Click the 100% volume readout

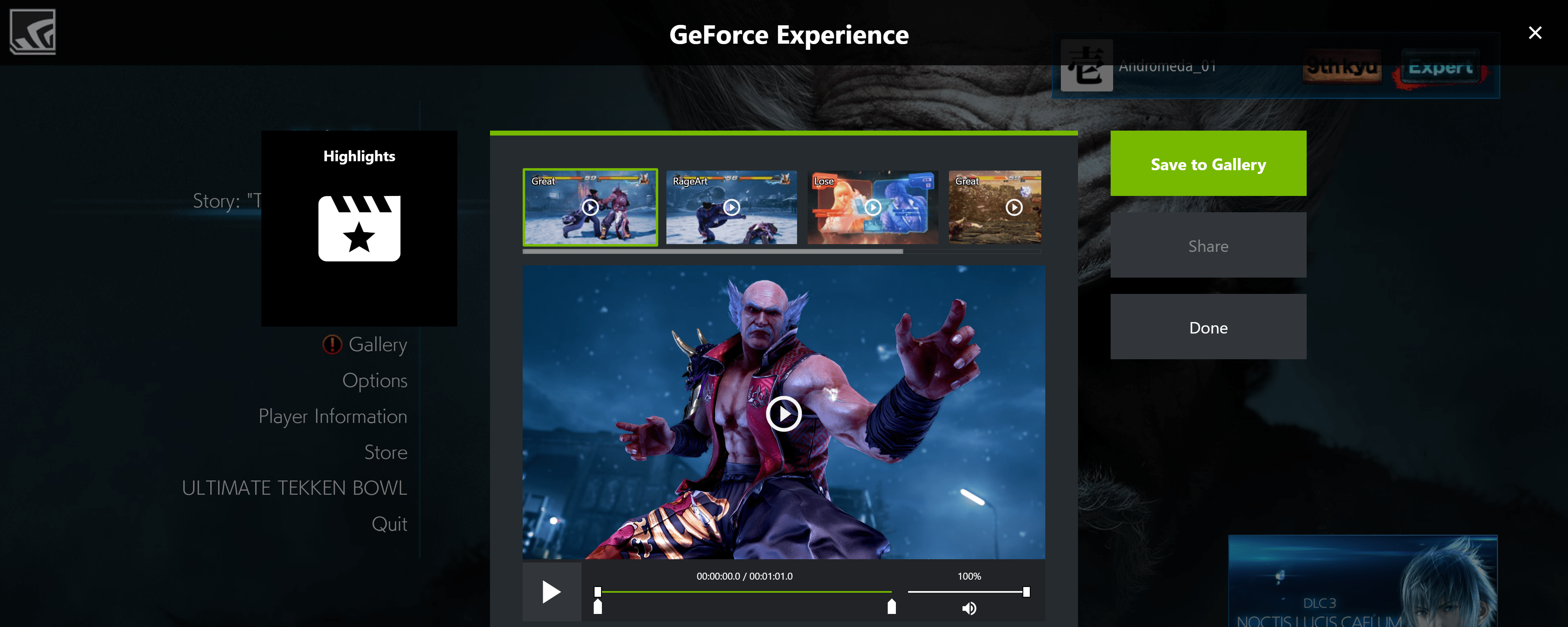click(x=969, y=576)
